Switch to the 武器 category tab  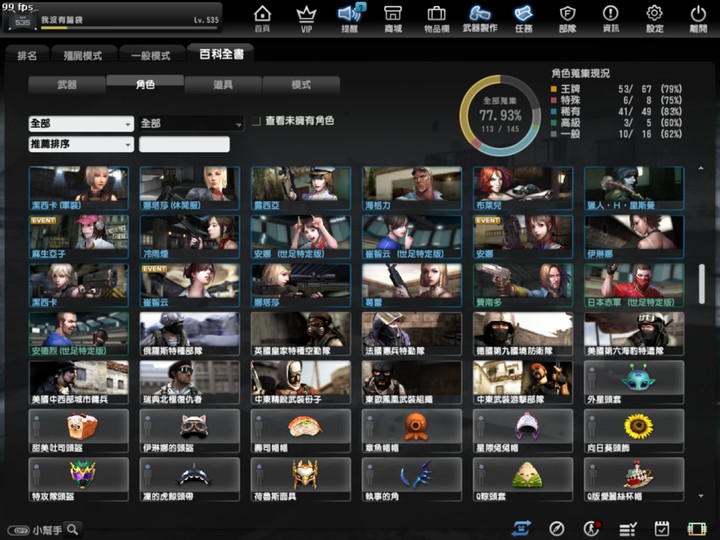[66, 85]
